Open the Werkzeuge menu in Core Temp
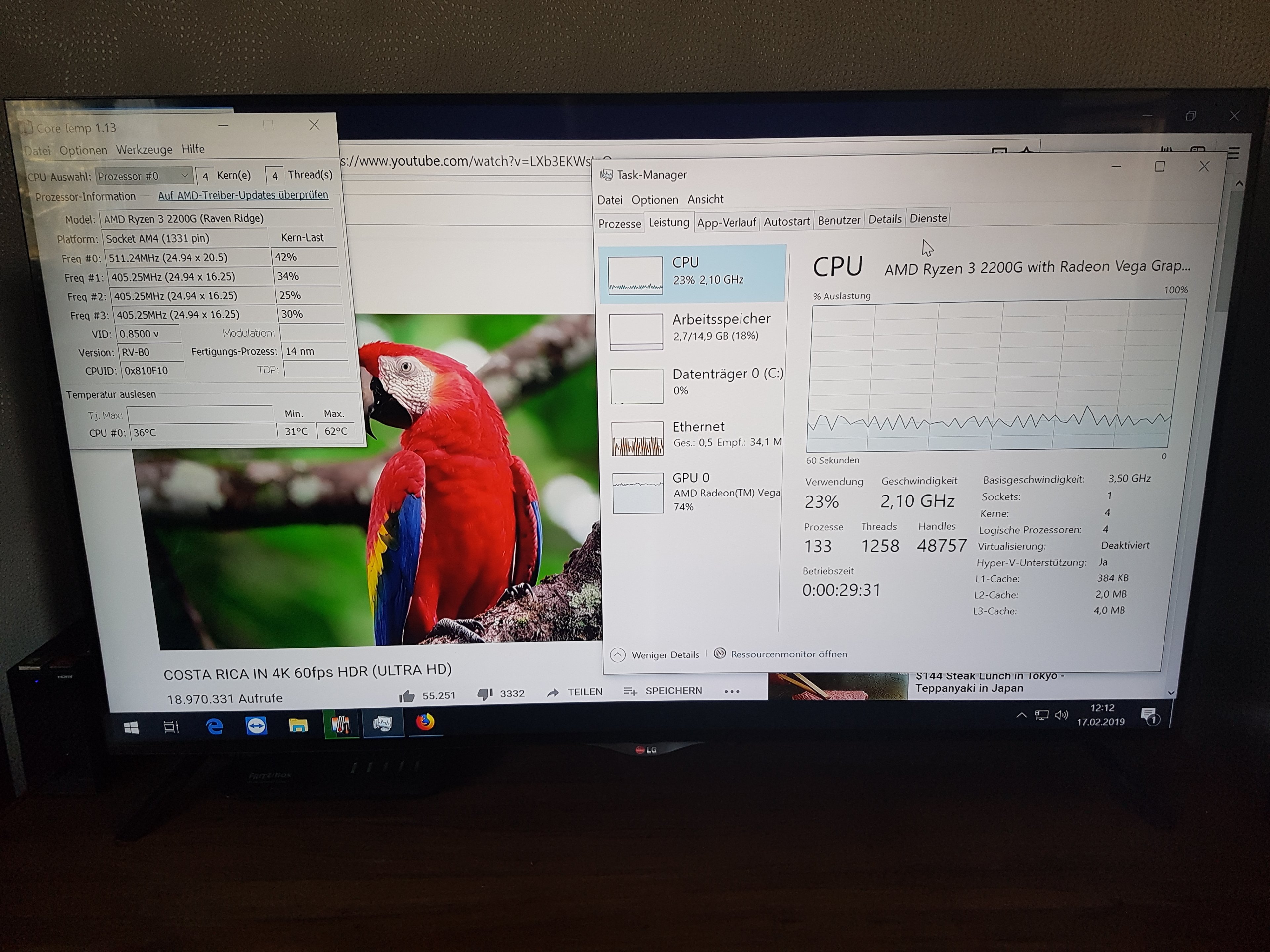The image size is (1270, 952). coord(144,150)
